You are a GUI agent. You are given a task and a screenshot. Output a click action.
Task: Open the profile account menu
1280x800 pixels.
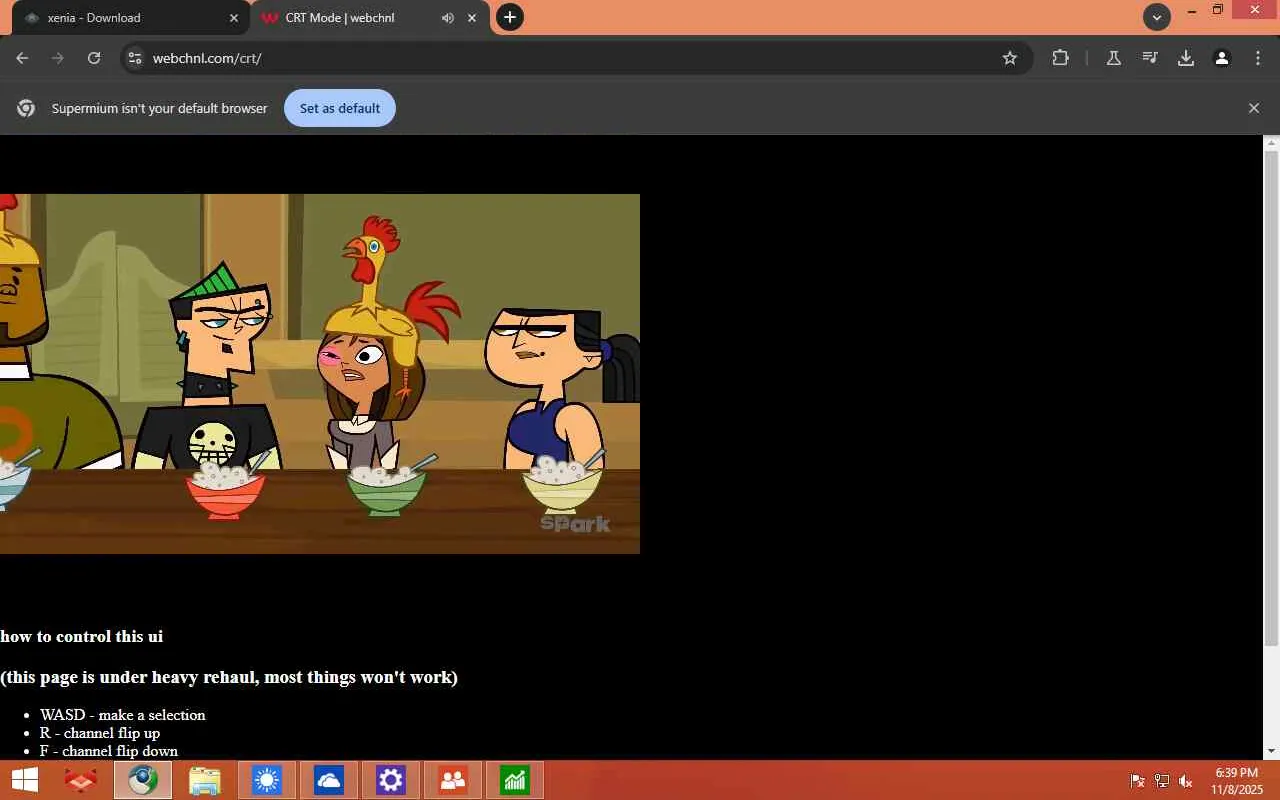[1222, 58]
